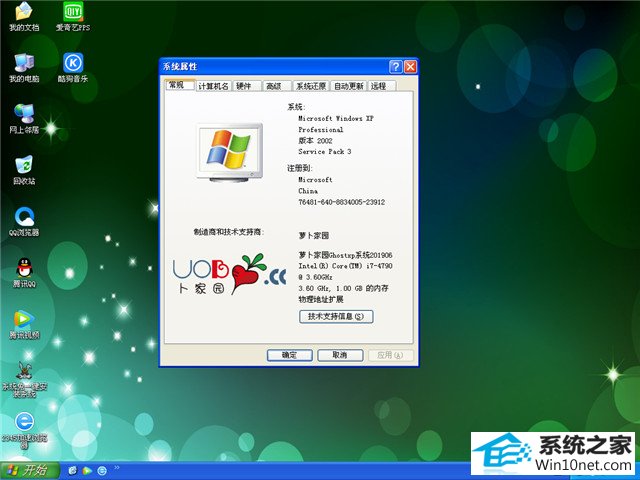Screen dimensions: 640x480
Task: Switch to the 计算机名 tab
Action: (213, 86)
